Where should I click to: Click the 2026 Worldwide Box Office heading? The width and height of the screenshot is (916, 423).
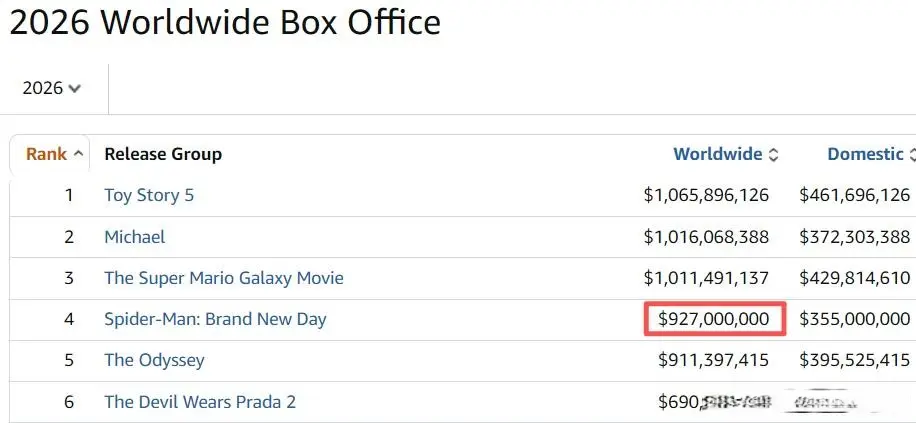pos(225,22)
